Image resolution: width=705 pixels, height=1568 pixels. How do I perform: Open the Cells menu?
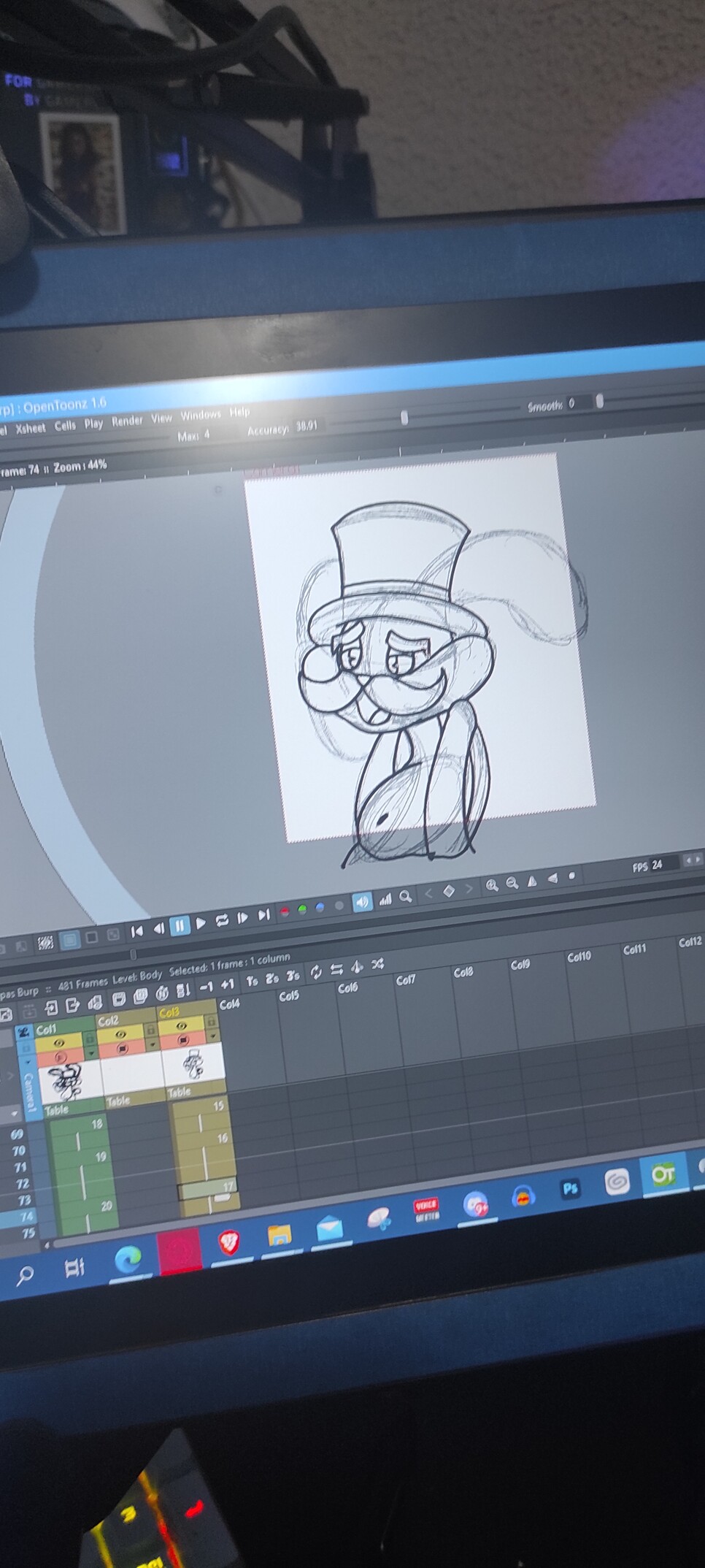click(65, 425)
